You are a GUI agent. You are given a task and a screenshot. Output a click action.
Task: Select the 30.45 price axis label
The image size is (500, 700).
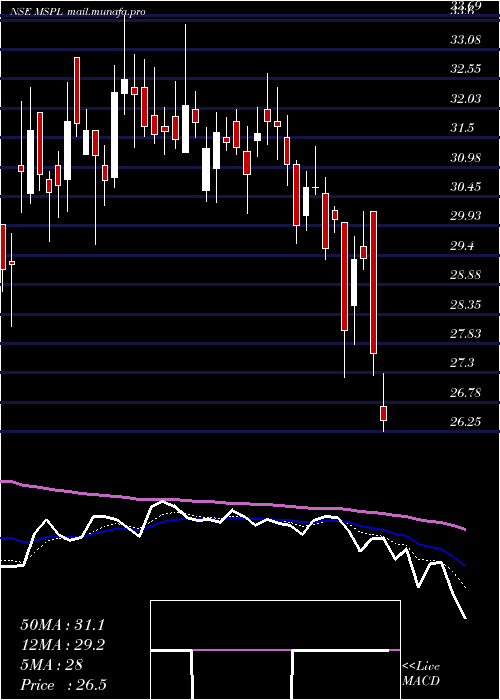[466, 187]
